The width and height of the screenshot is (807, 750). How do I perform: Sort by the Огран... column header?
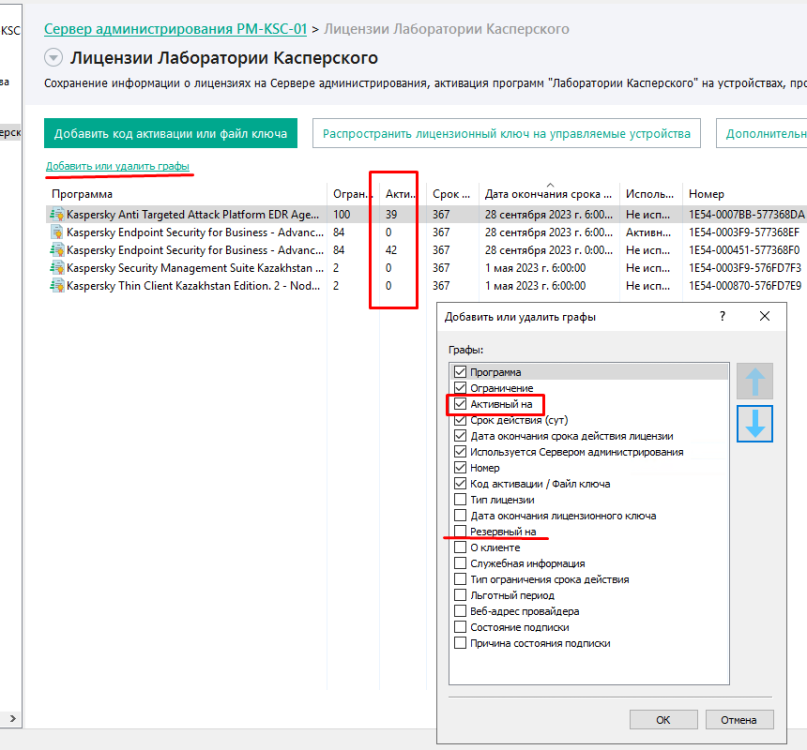click(353, 194)
